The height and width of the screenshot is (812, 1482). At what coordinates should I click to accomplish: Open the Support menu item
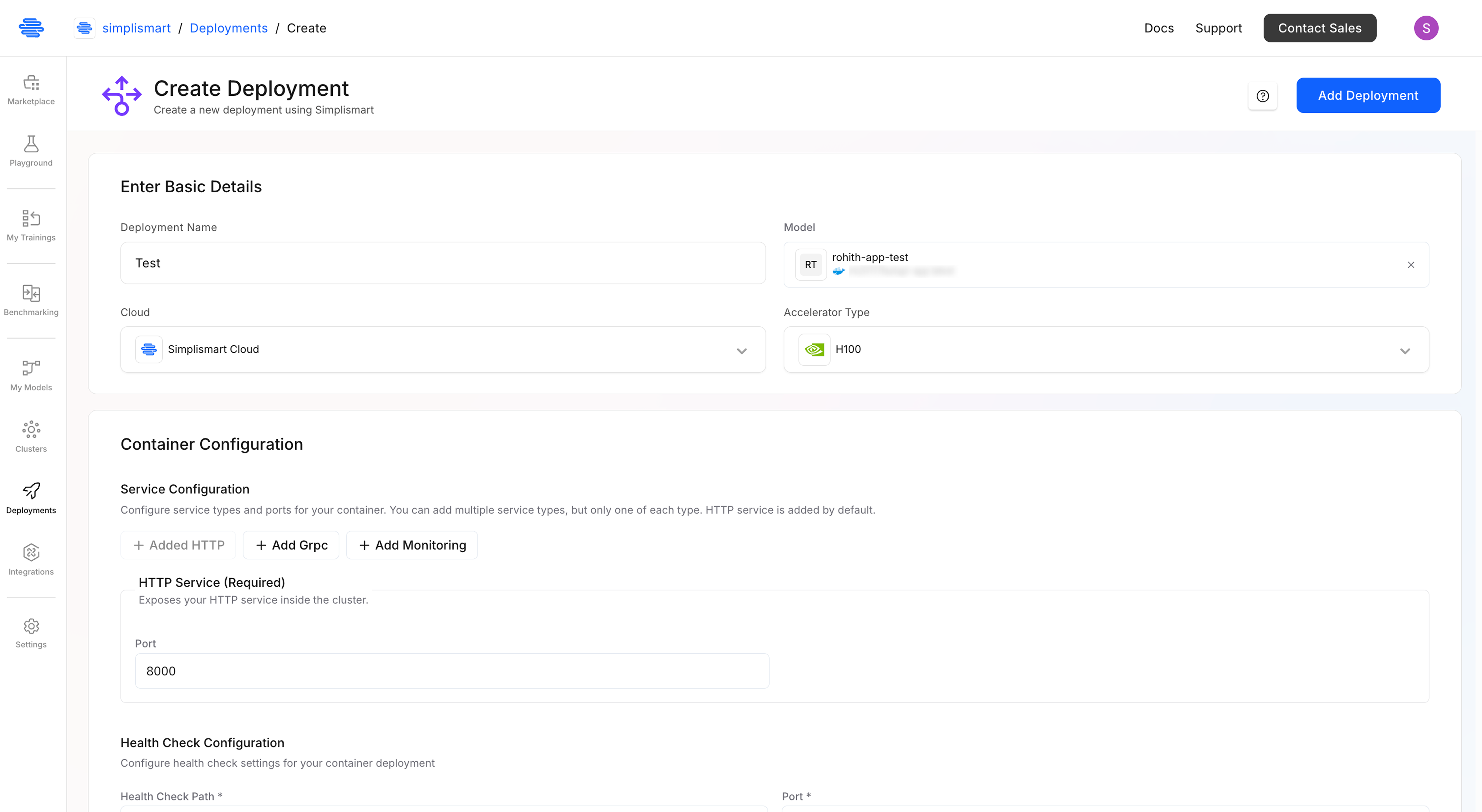coord(1218,28)
